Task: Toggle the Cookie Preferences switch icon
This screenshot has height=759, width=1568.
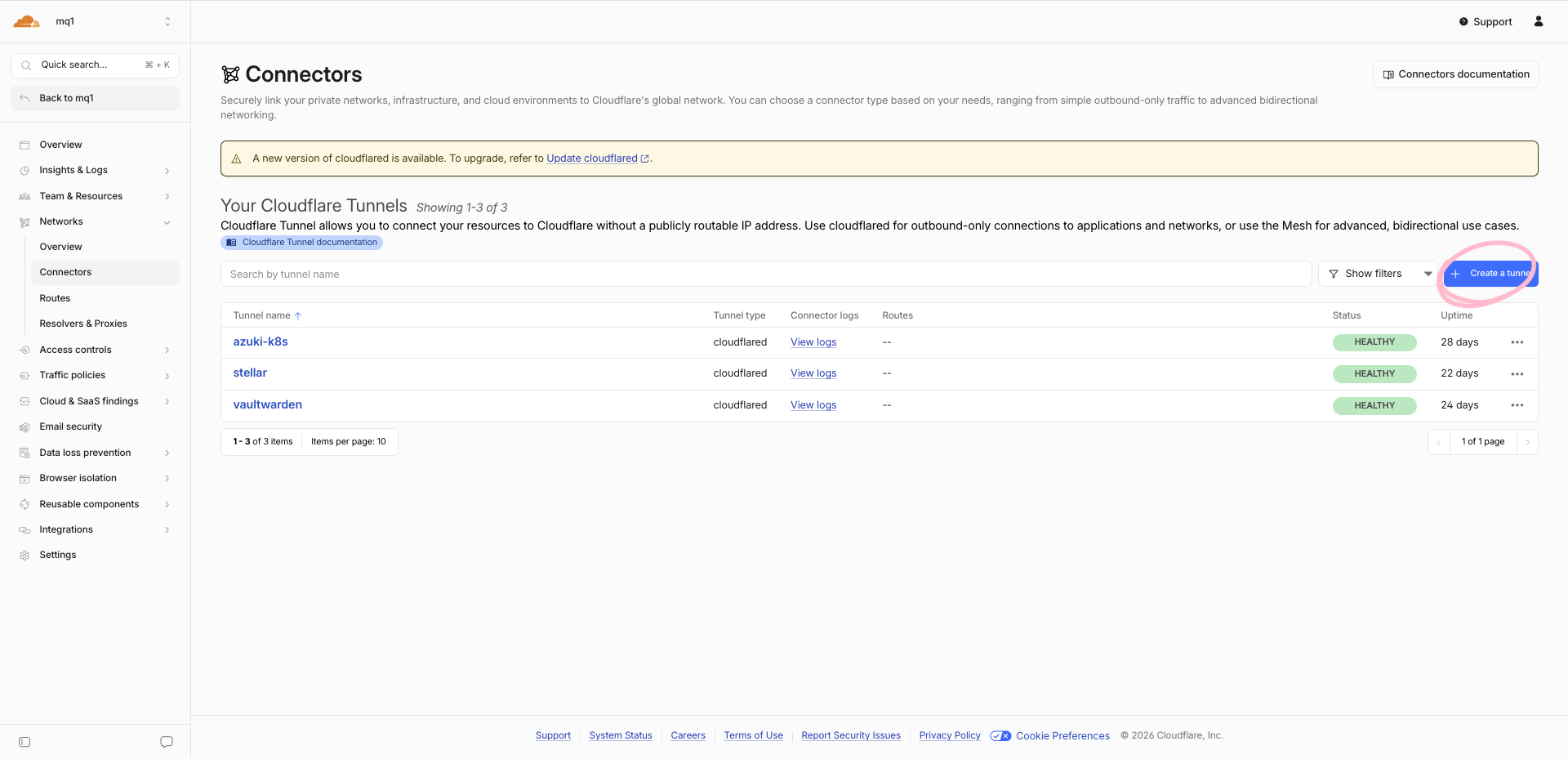Action: click(1000, 736)
